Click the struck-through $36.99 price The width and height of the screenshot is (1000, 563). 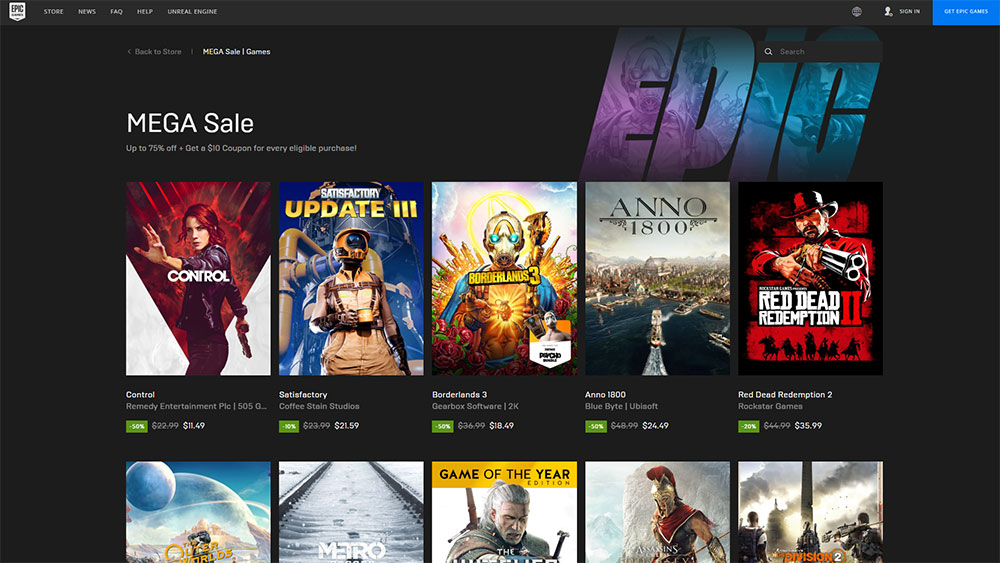click(471, 425)
